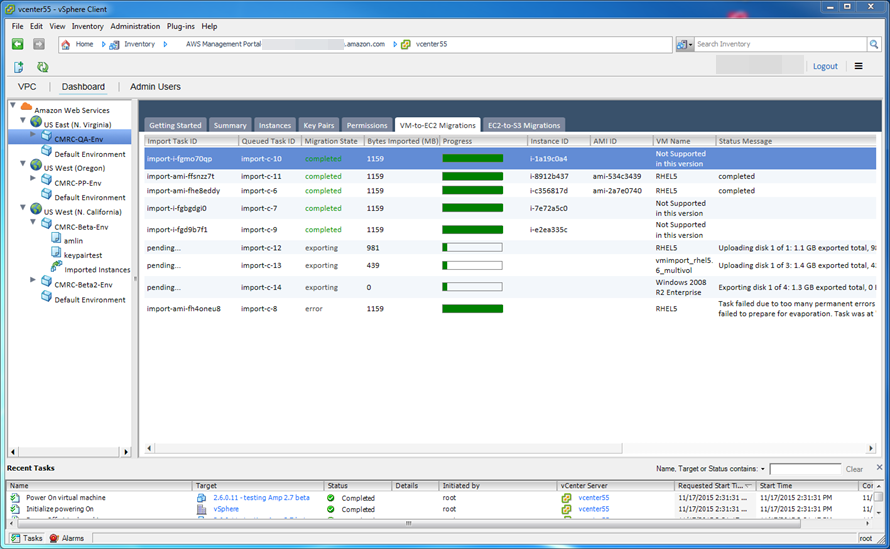Open the Admin Users section
890x549 pixels.
click(x=155, y=87)
